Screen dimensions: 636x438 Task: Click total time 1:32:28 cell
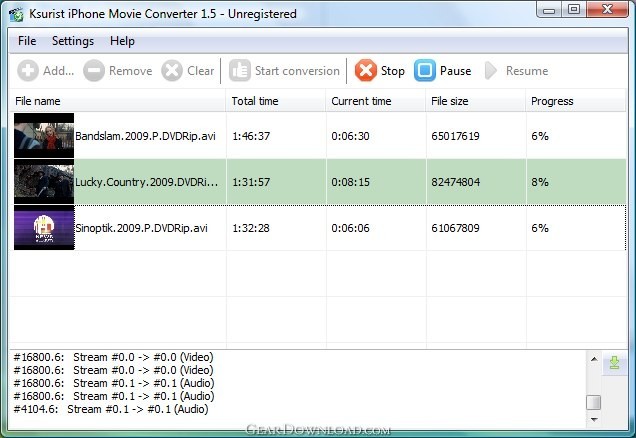tap(251, 228)
